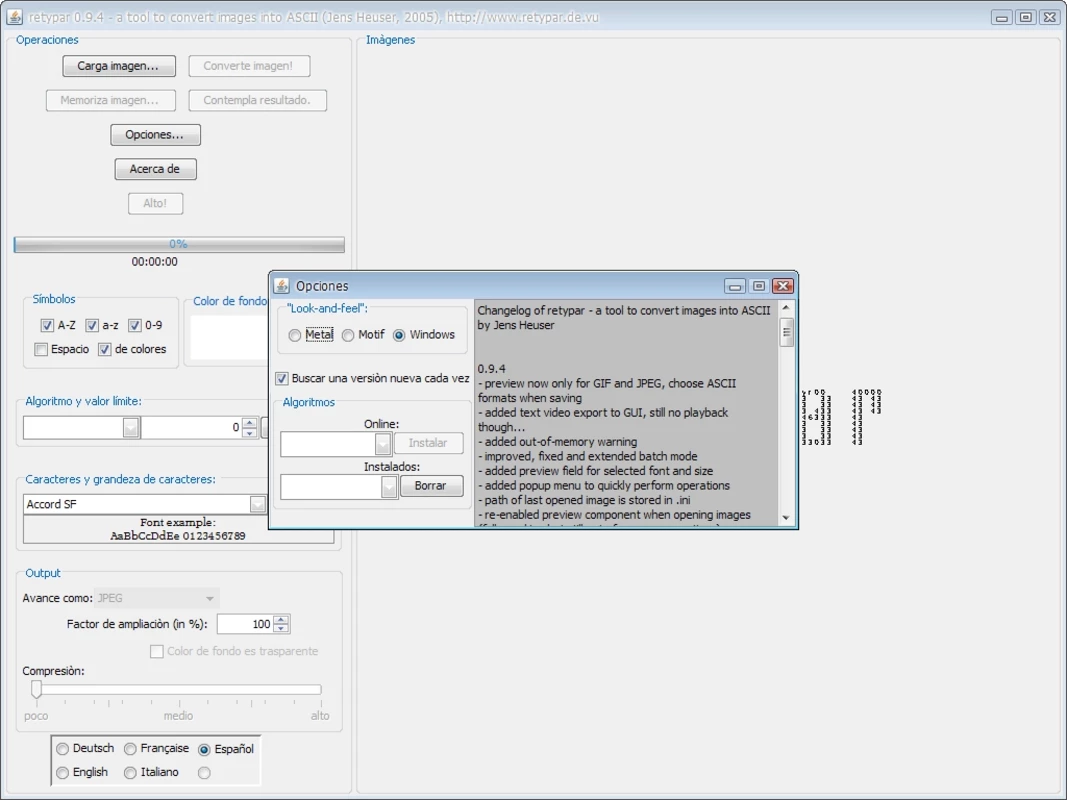Expand the Instalados algorithms dropdown
Screen dimensions: 1067x800
[x=389, y=486]
